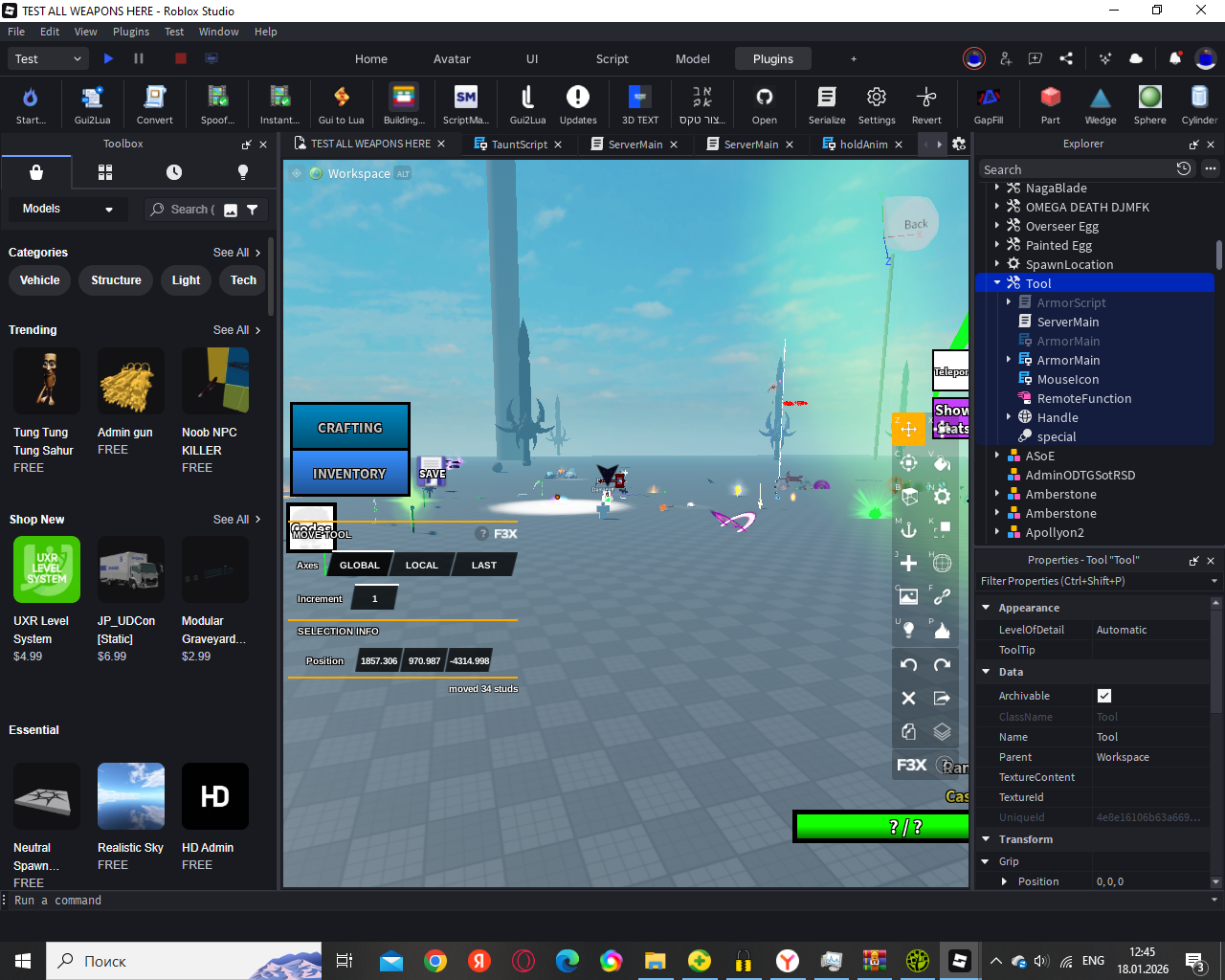Switch to the Model ribbon tab
1225x980 pixels.
693,58
